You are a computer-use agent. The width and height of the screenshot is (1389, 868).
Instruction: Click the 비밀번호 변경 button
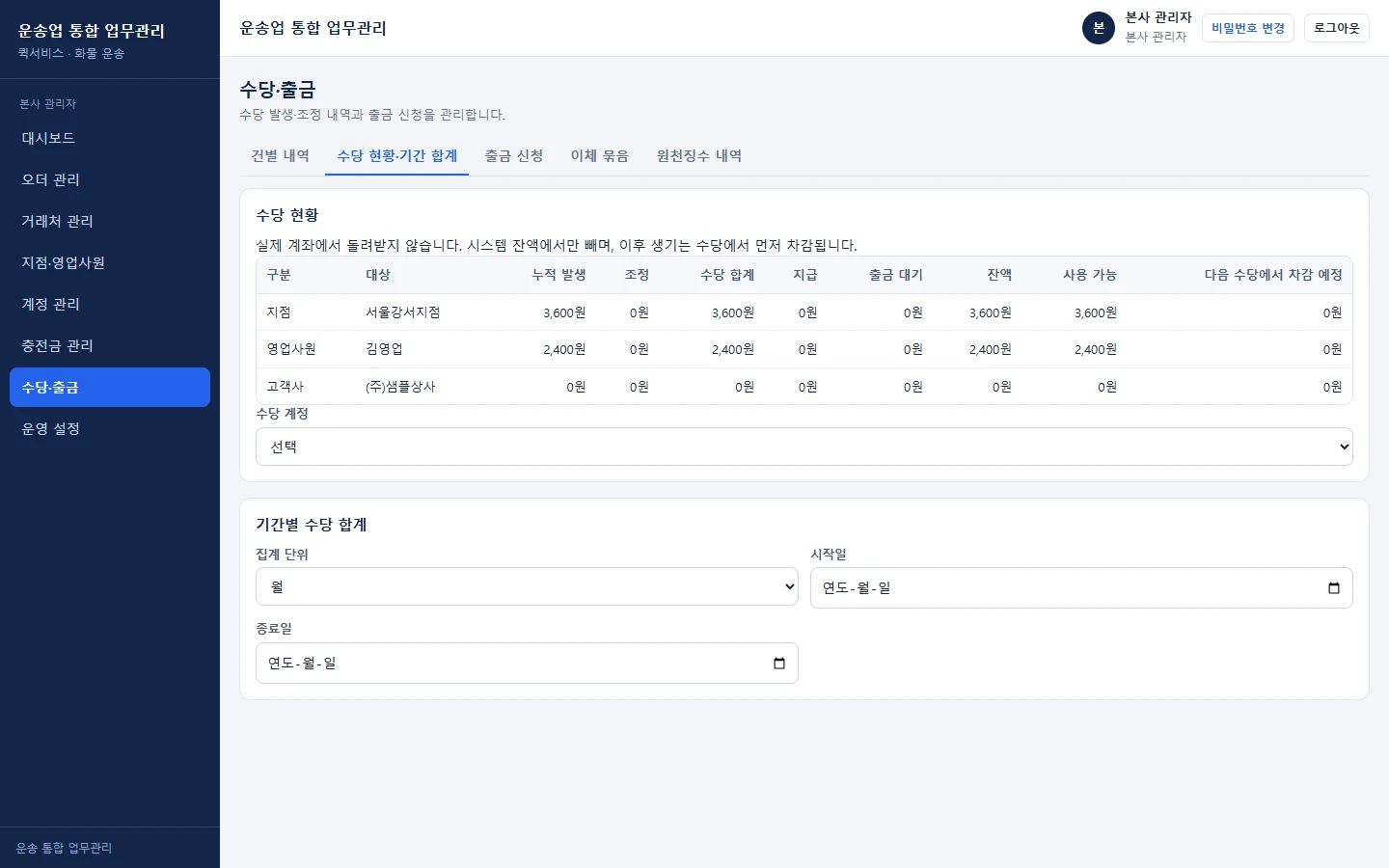click(1248, 28)
